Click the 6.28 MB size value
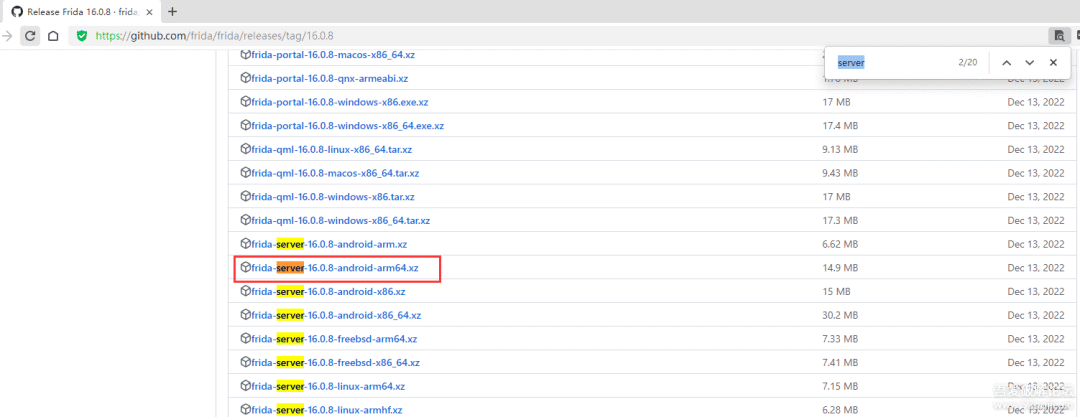The image size is (1080, 417). tap(840, 410)
